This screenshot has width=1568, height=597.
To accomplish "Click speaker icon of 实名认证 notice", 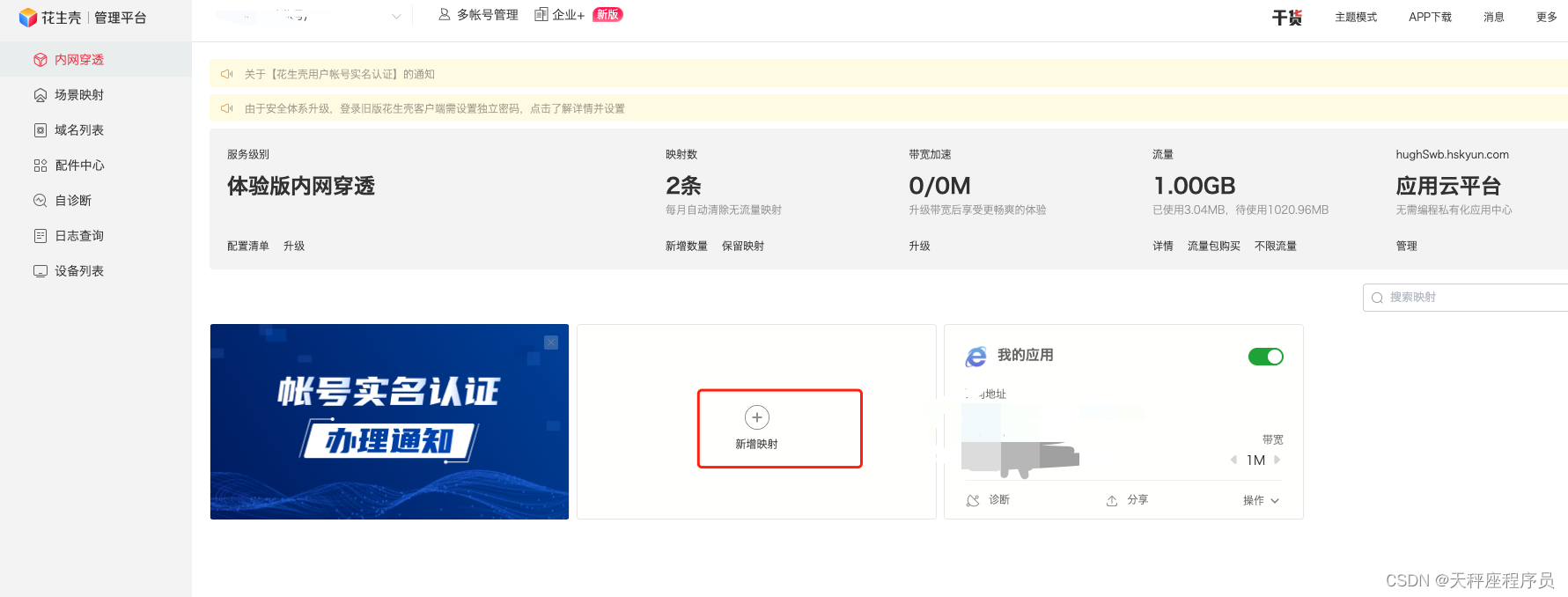I will coord(226,74).
